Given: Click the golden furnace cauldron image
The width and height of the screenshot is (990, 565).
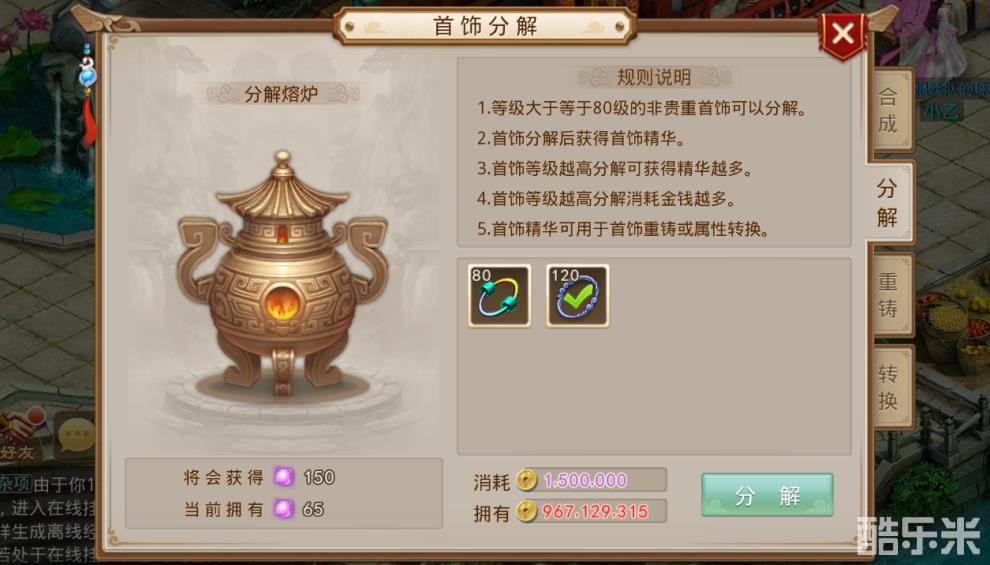Looking at the screenshot, I should (282, 271).
